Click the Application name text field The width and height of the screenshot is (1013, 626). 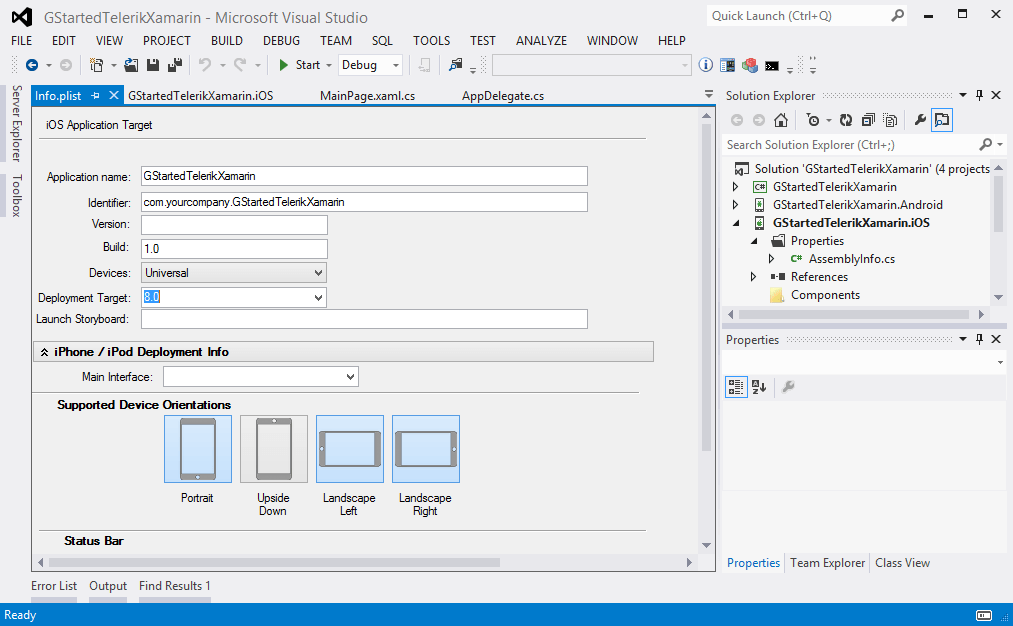pos(364,176)
